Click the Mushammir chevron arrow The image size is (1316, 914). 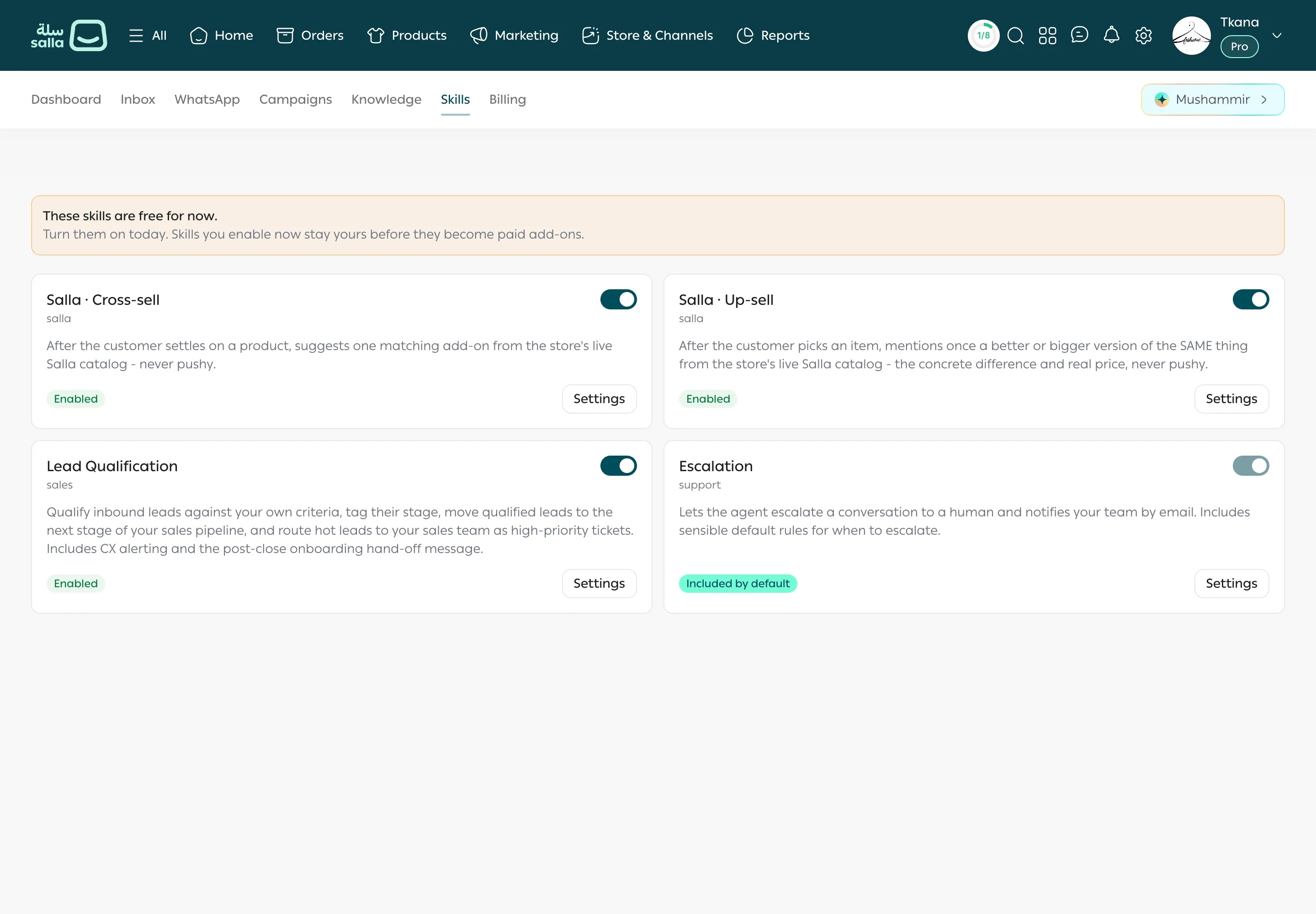tap(1264, 100)
